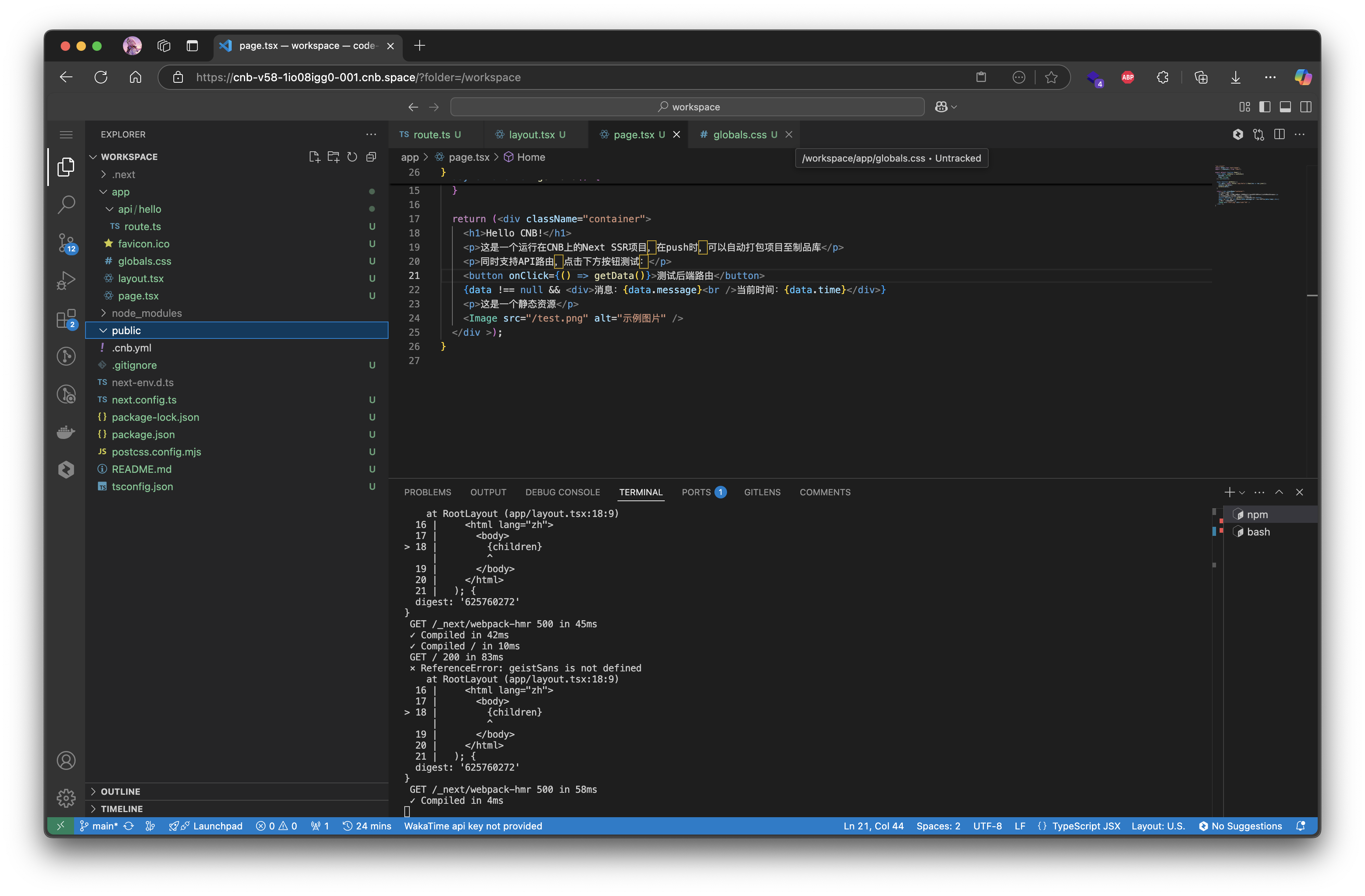This screenshot has width=1365, height=896.
Task: Open new terminal launch profile dropdown
Action: point(1242,493)
